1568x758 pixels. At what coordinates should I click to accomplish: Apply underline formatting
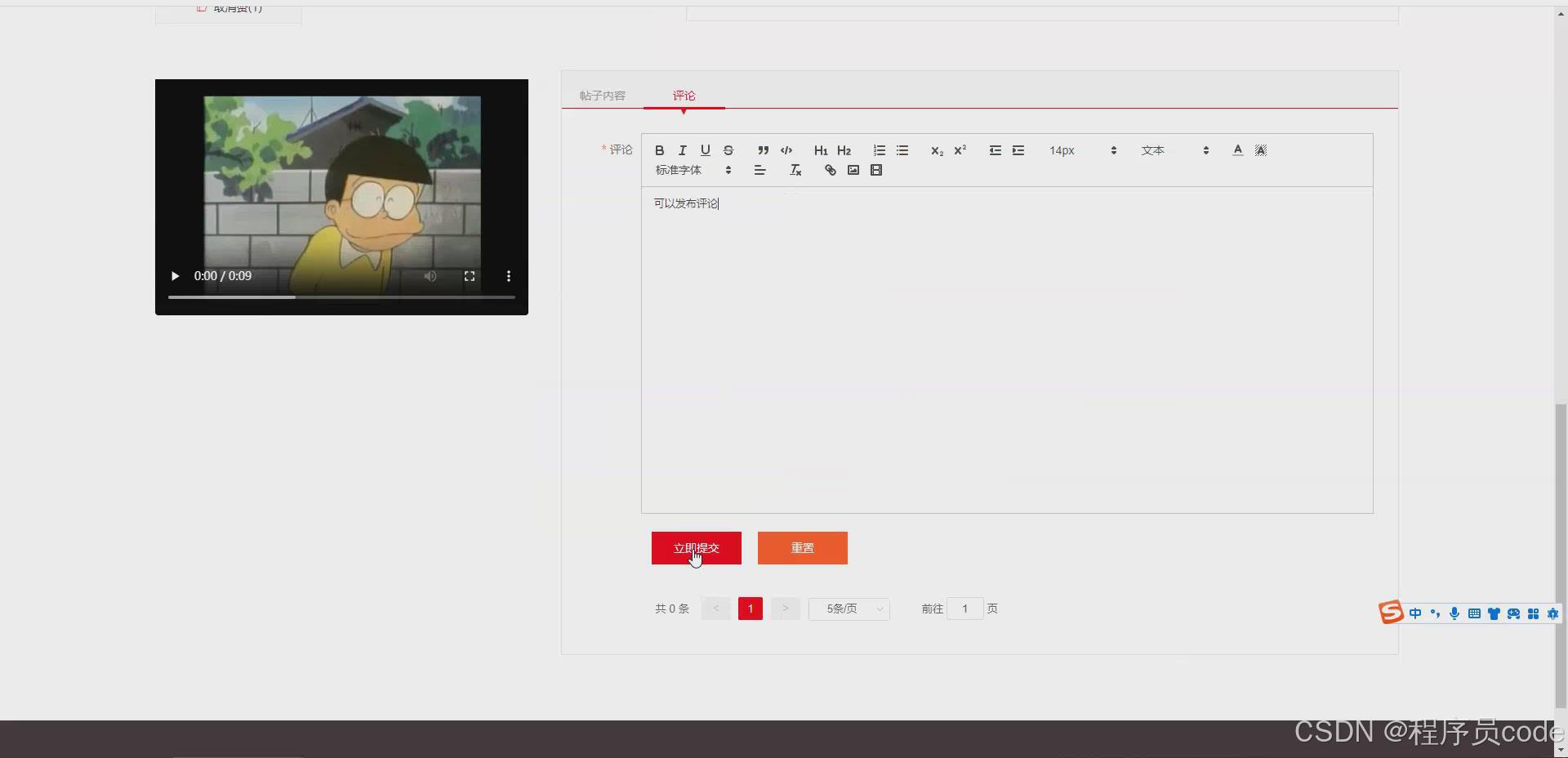[x=706, y=150]
